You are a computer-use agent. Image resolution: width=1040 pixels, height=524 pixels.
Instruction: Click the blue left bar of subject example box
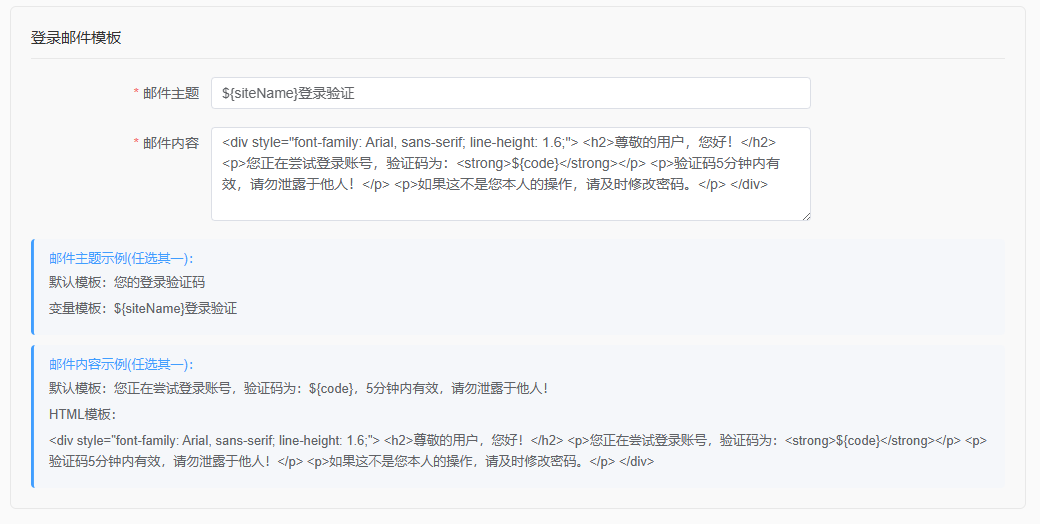tap(32, 287)
